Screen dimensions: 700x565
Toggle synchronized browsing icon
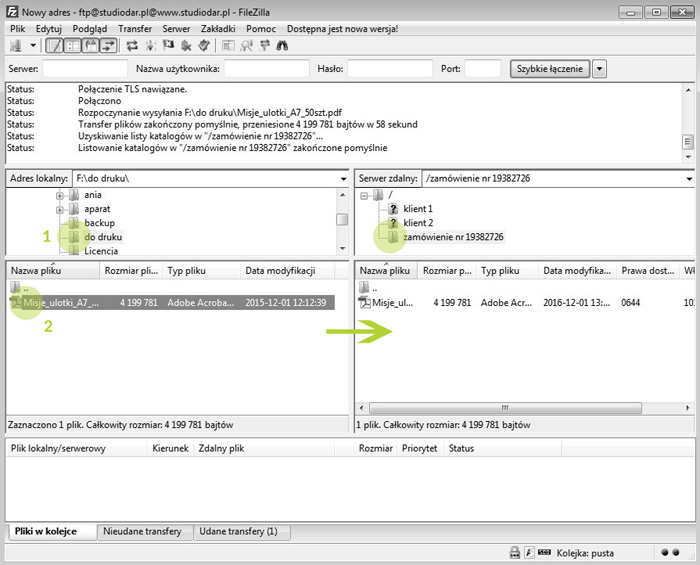[x=264, y=46]
